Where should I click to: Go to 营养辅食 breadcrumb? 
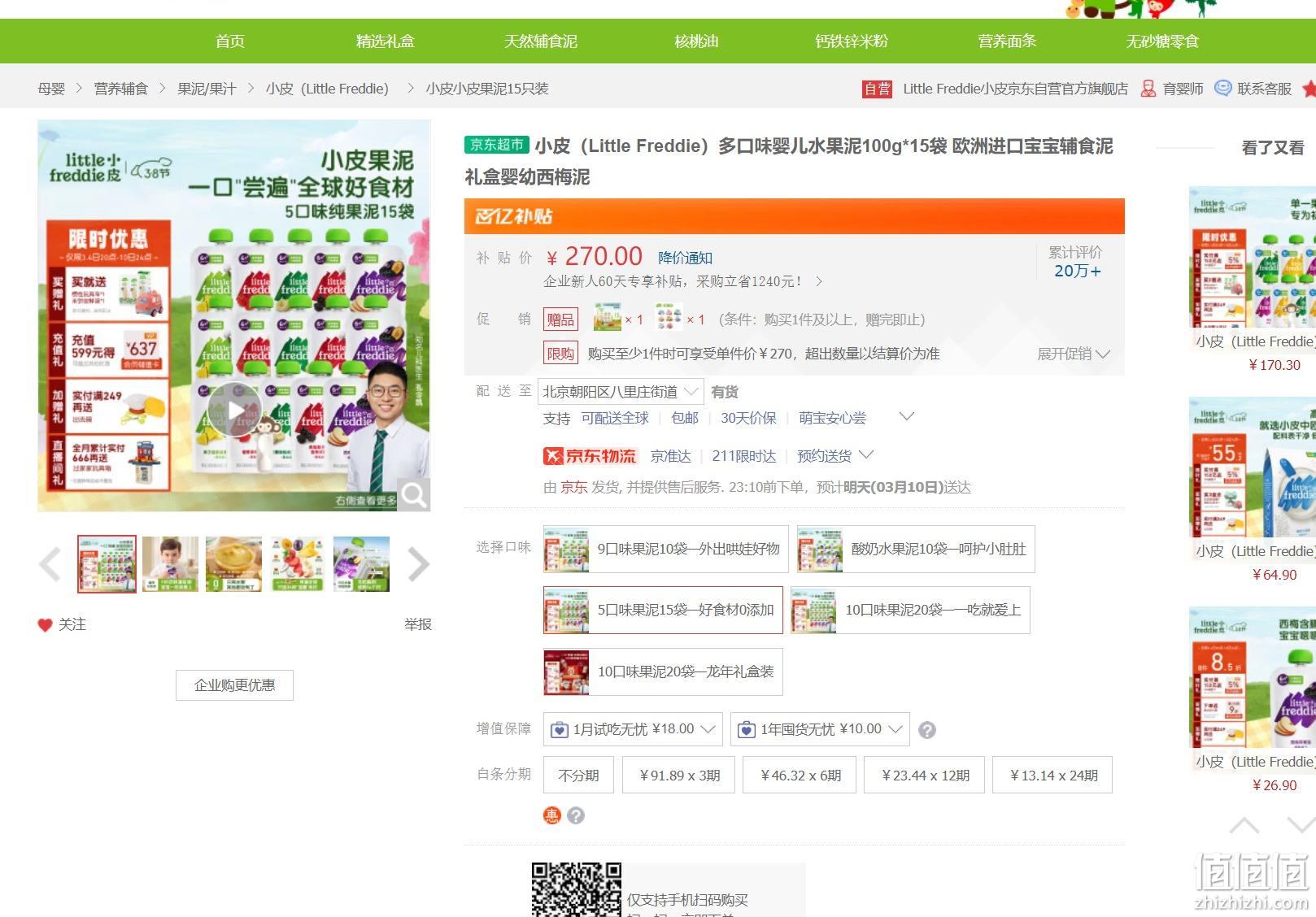[x=121, y=89]
